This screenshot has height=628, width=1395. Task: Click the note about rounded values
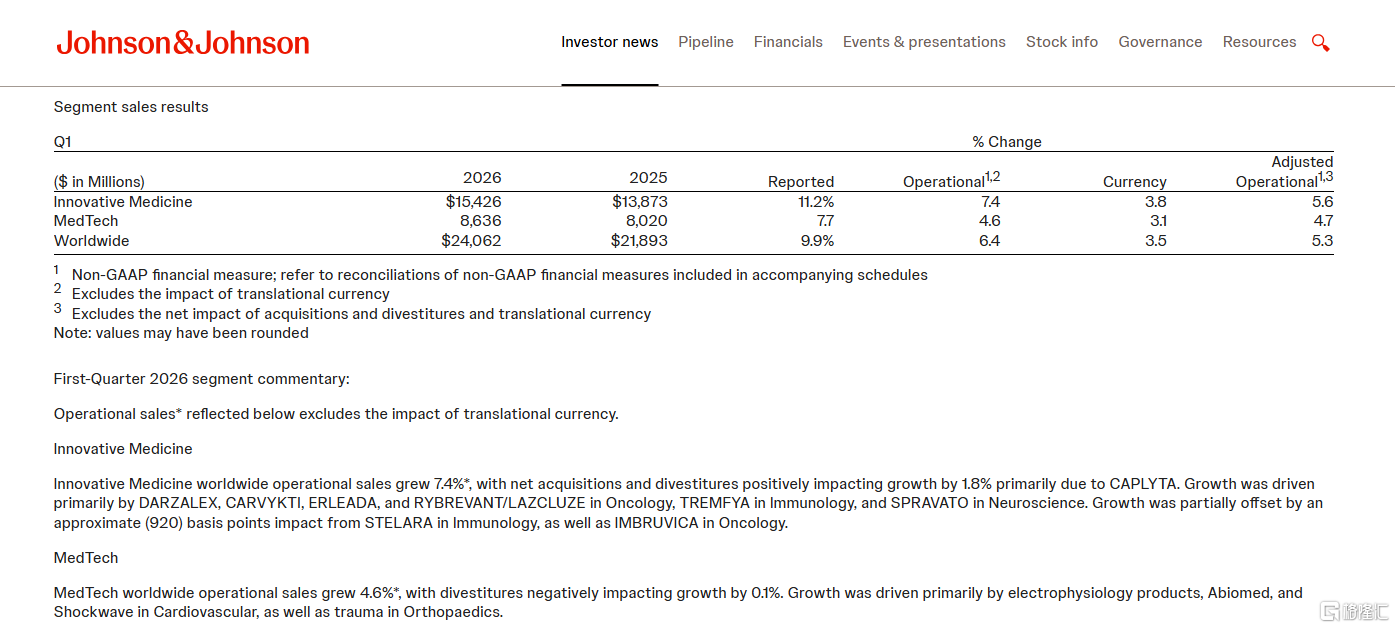pyautogui.click(x=181, y=333)
